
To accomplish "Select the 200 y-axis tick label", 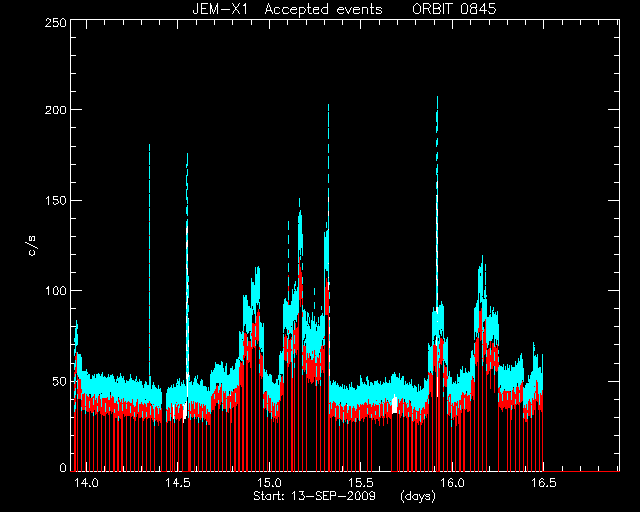I will [x=56, y=110].
